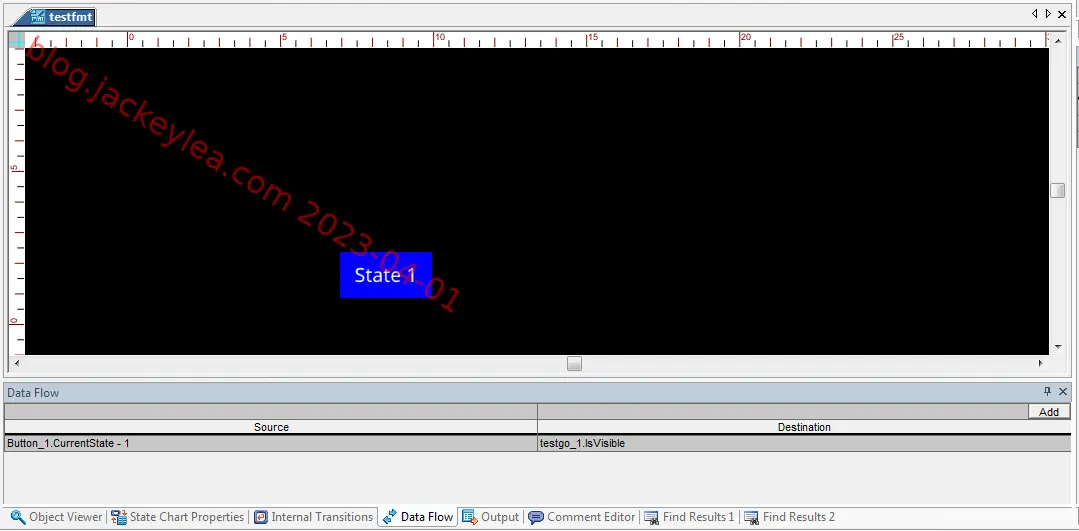Click the Comment Editor speech bubble icon
1079x531 pixels.
(x=536, y=517)
